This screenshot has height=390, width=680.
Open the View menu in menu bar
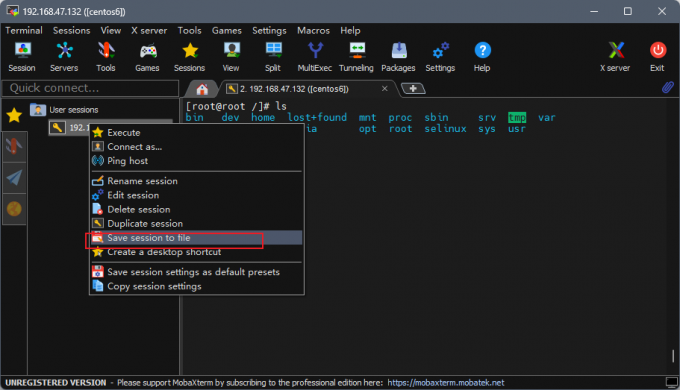[x=111, y=30]
